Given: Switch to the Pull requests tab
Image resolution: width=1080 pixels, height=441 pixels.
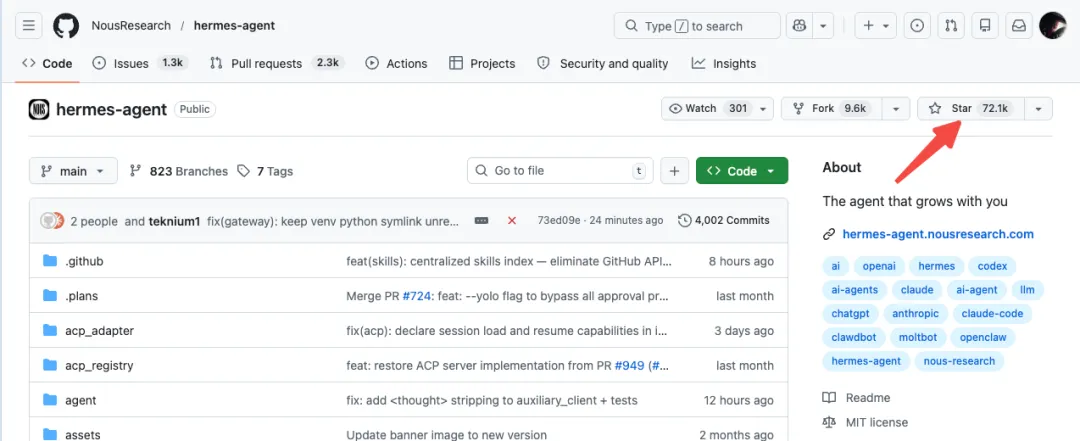Looking at the screenshot, I should pos(277,63).
